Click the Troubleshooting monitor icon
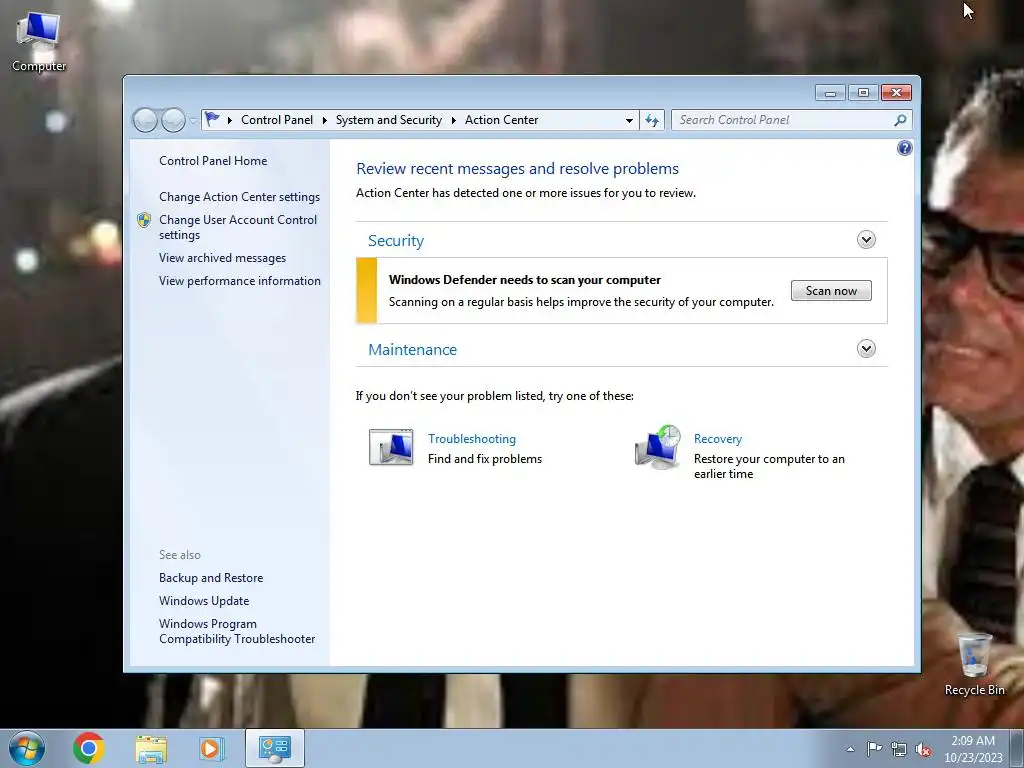The width and height of the screenshot is (1024, 768). click(391, 447)
